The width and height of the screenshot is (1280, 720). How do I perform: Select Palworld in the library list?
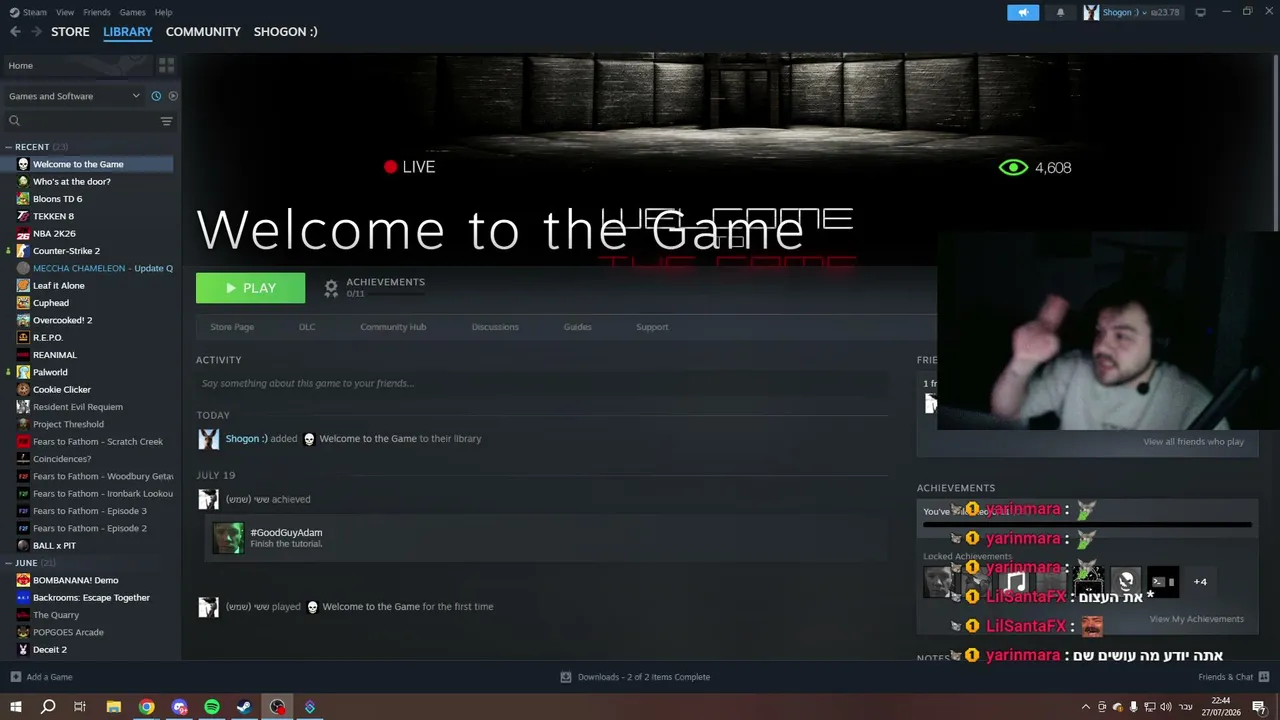point(50,372)
